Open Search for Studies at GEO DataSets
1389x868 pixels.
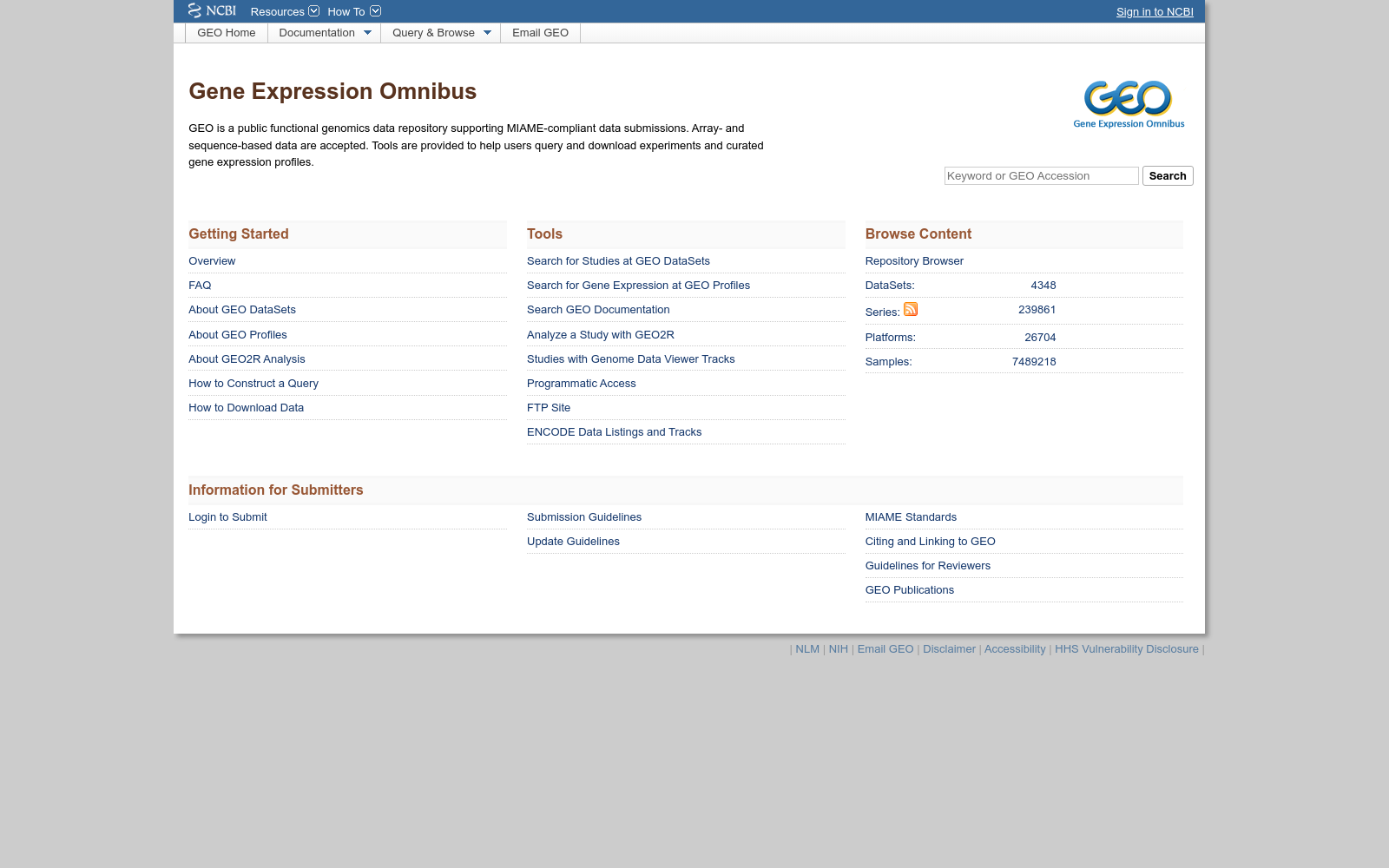tap(618, 261)
